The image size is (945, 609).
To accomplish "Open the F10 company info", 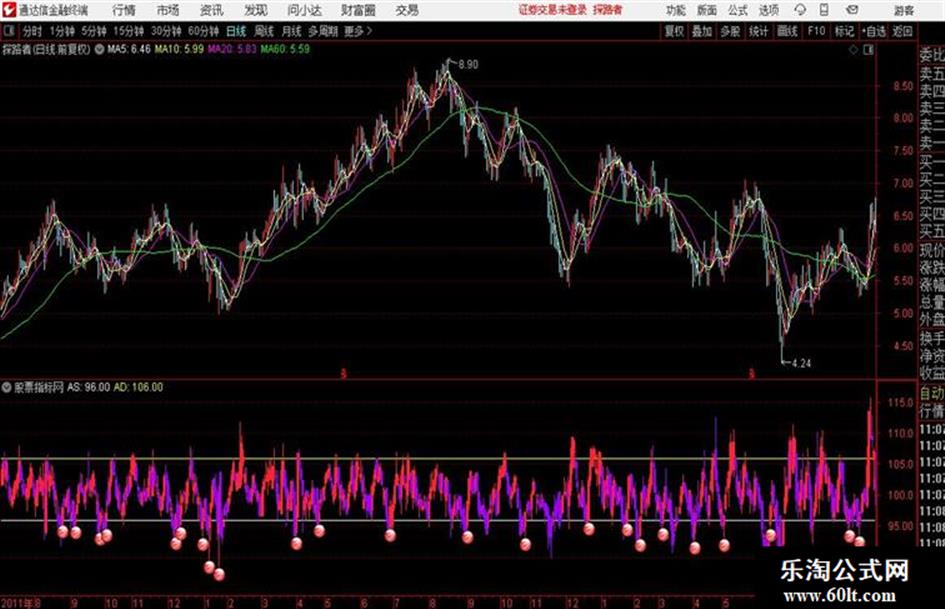I will coord(817,31).
